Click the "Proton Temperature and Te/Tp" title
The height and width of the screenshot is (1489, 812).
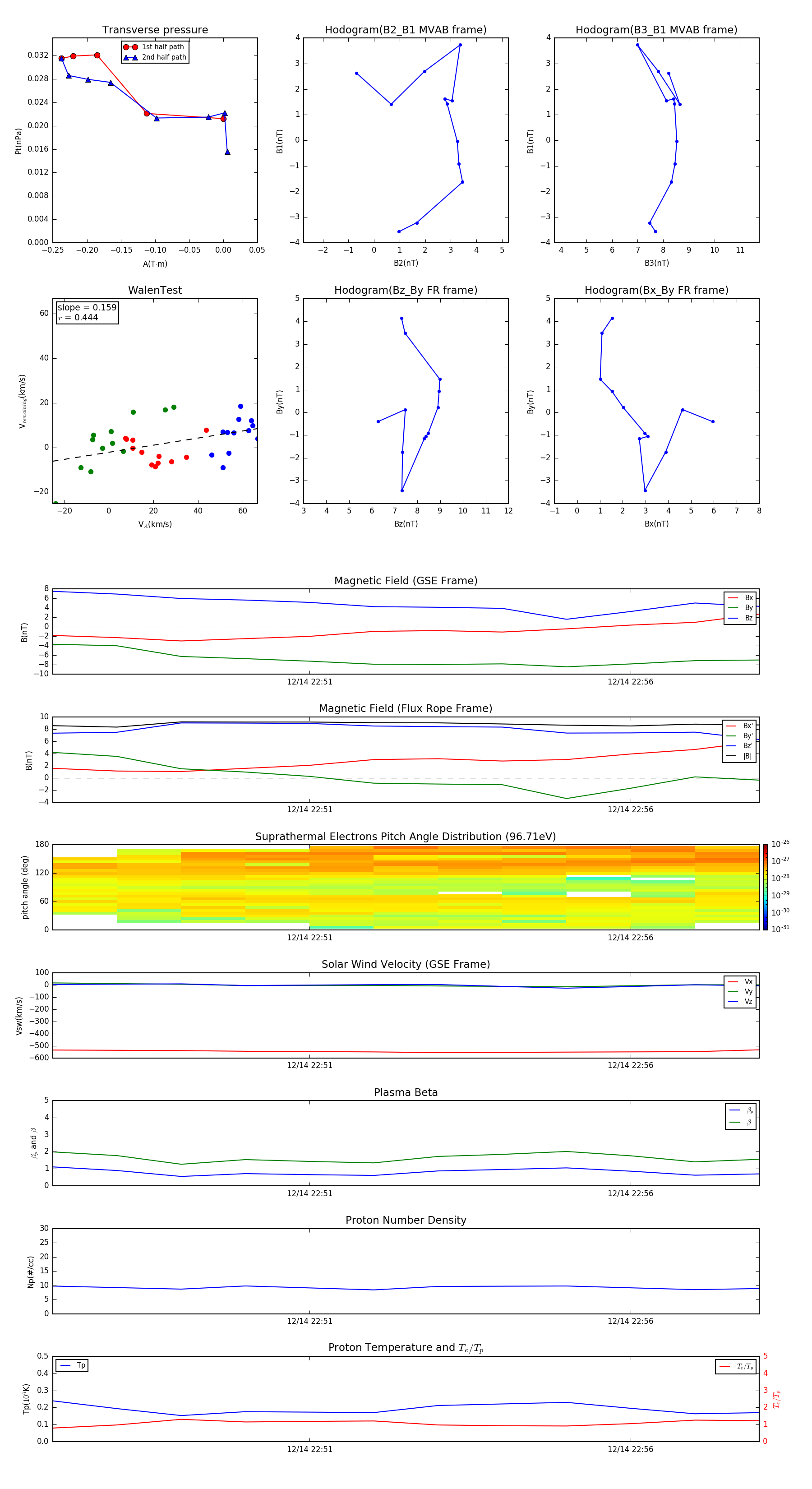coord(406,1348)
